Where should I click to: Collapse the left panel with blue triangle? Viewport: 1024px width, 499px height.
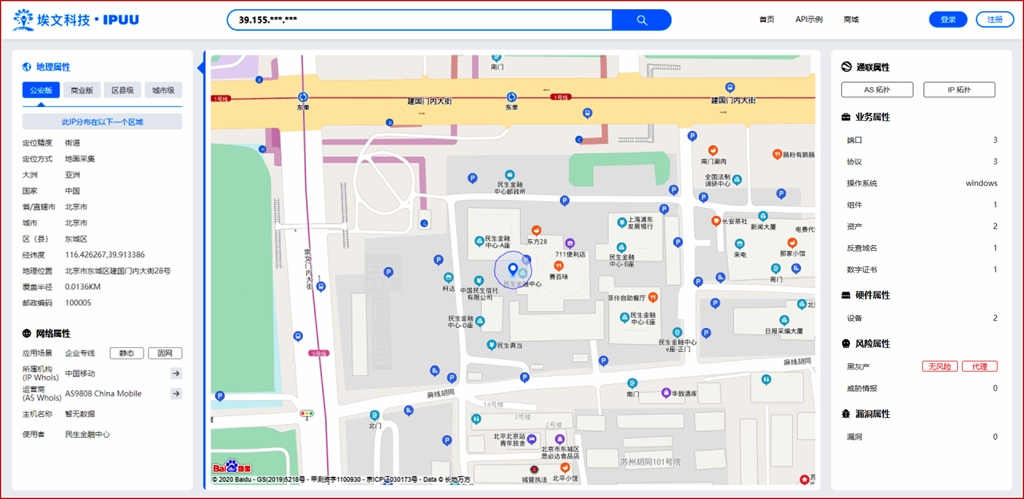(201, 68)
